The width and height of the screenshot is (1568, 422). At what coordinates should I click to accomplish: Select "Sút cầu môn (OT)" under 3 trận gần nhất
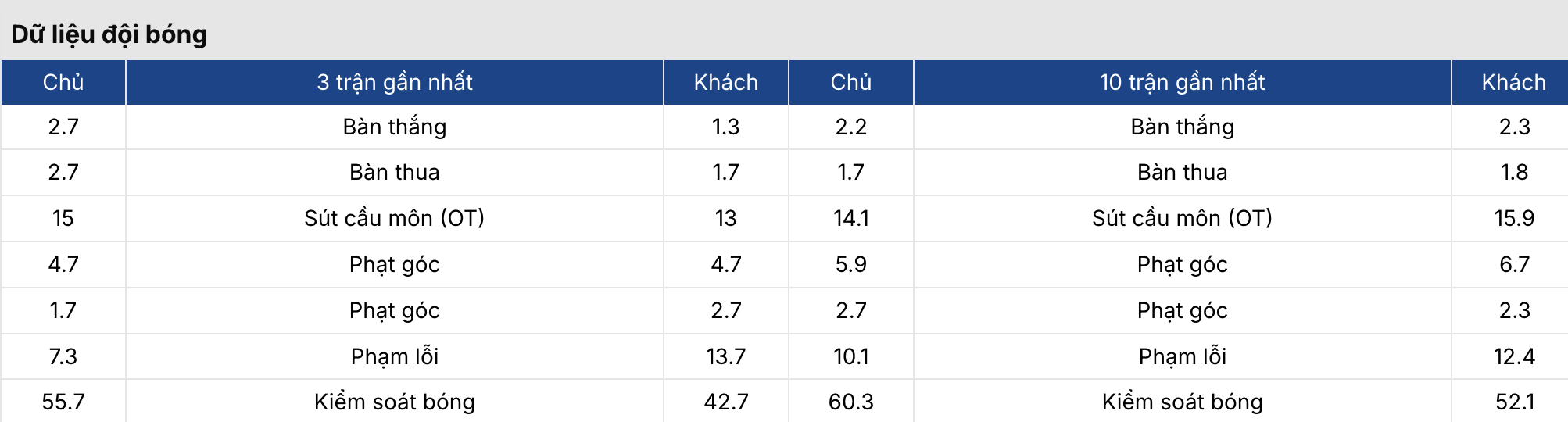395,218
